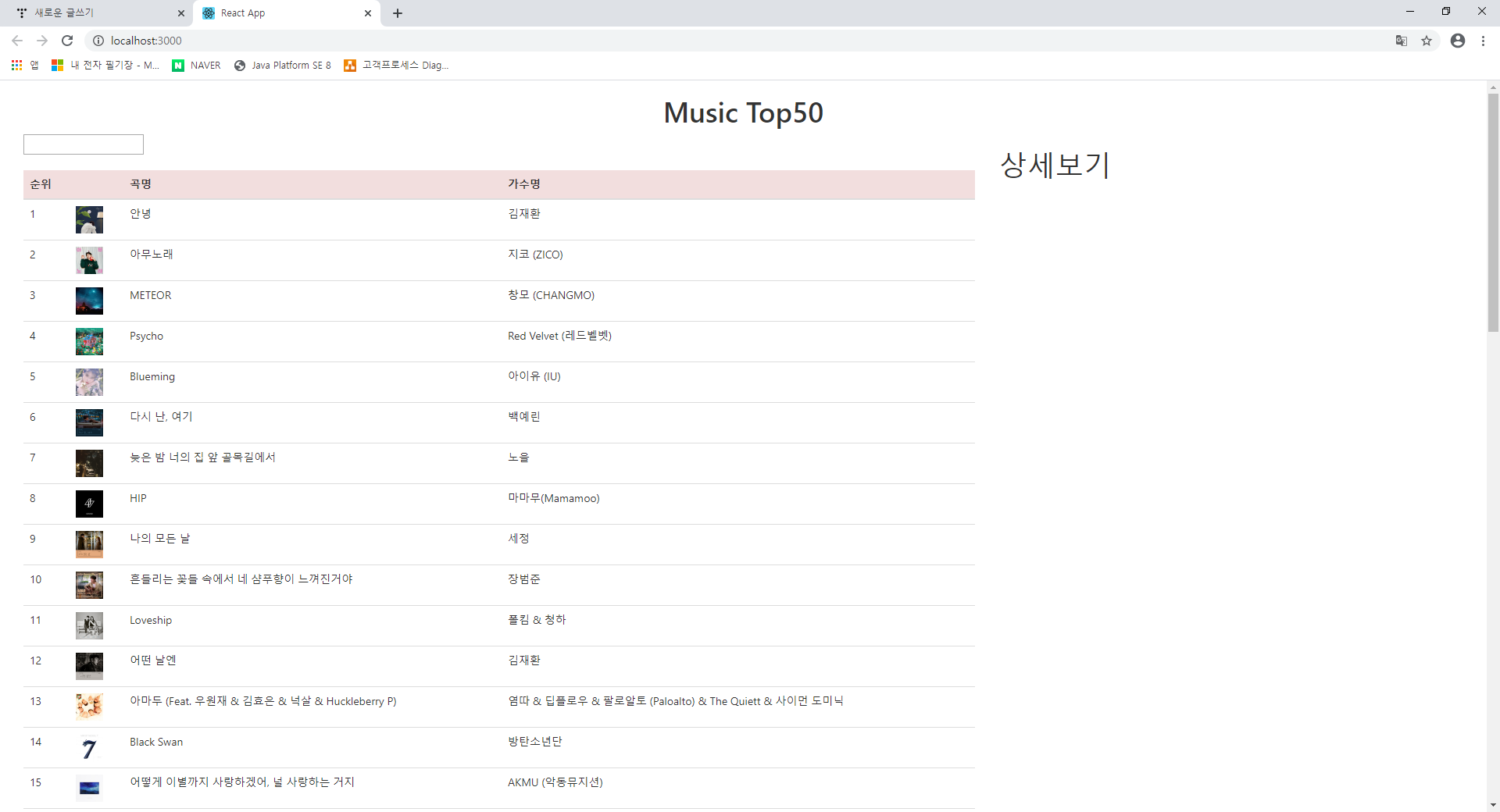This screenshot has height=812, width=1500.
Task: Click the 순위 column header
Action: click(41, 184)
